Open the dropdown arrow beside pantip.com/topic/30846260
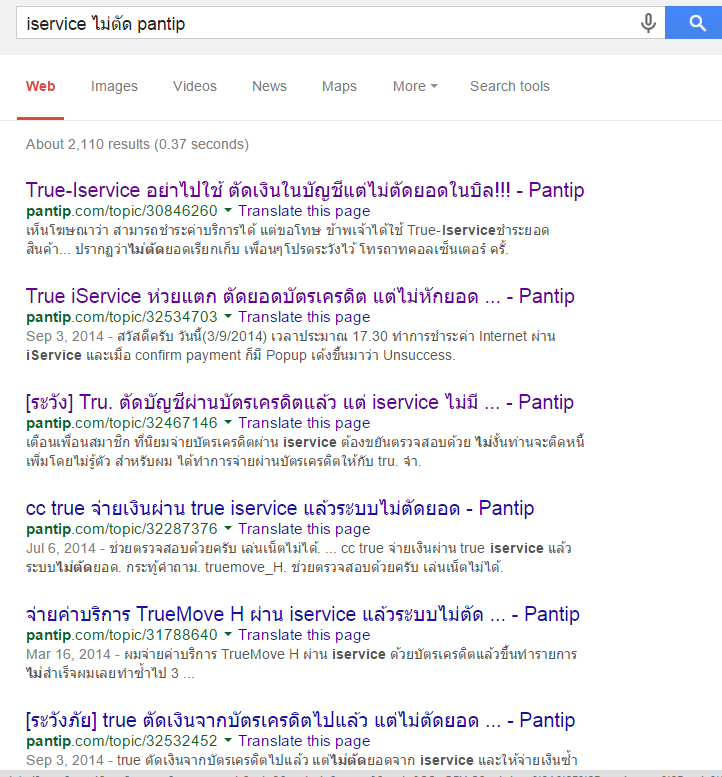Viewport: 722px width, 777px height. 228,211
